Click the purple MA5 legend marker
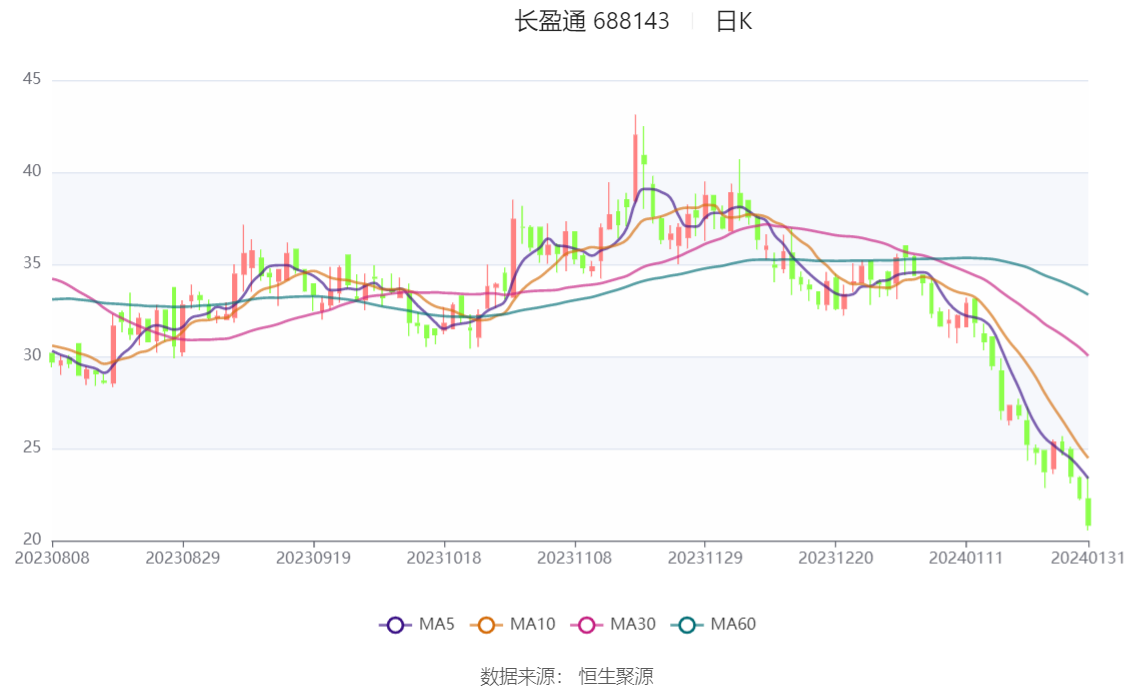This screenshot has width=1134, height=689. coord(395,625)
